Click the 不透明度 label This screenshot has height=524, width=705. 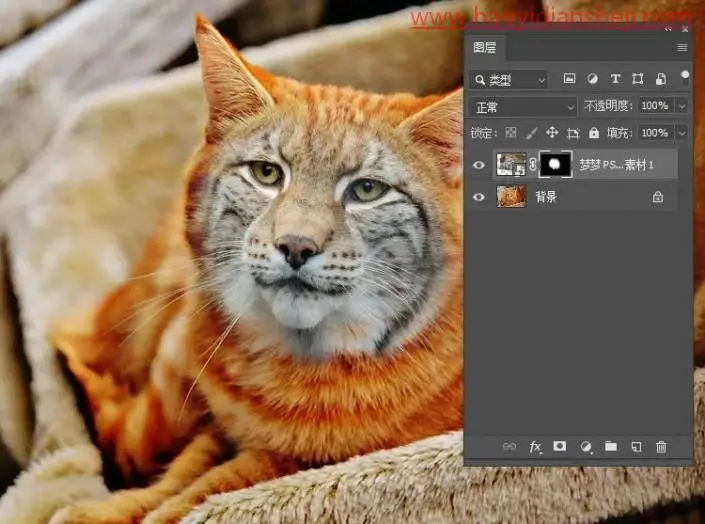coord(608,106)
